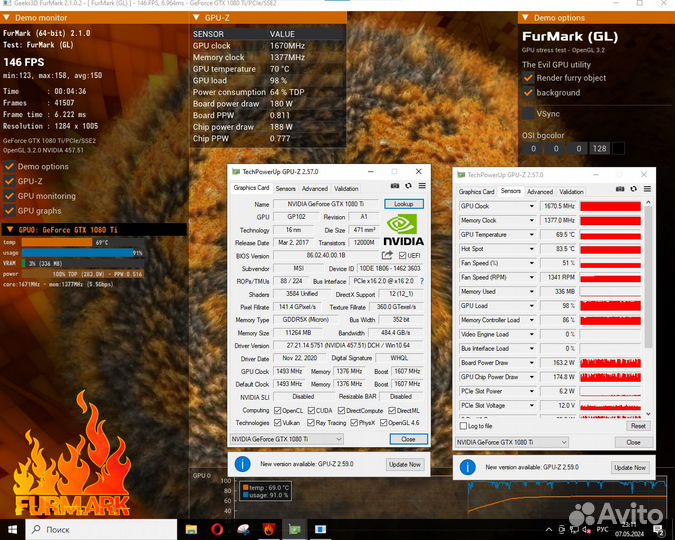Open the GPU Clock sensor dropdown arrow
Viewport: 675px width, 540px height.
pos(532,206)
